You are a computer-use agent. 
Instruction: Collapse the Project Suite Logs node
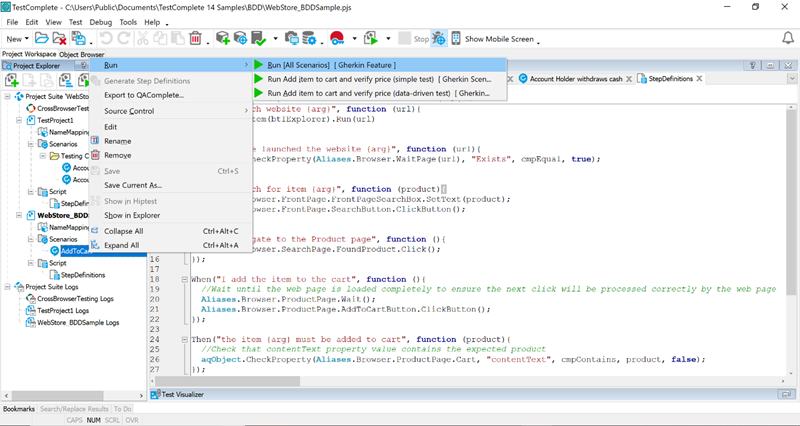(x=7, y=287)
